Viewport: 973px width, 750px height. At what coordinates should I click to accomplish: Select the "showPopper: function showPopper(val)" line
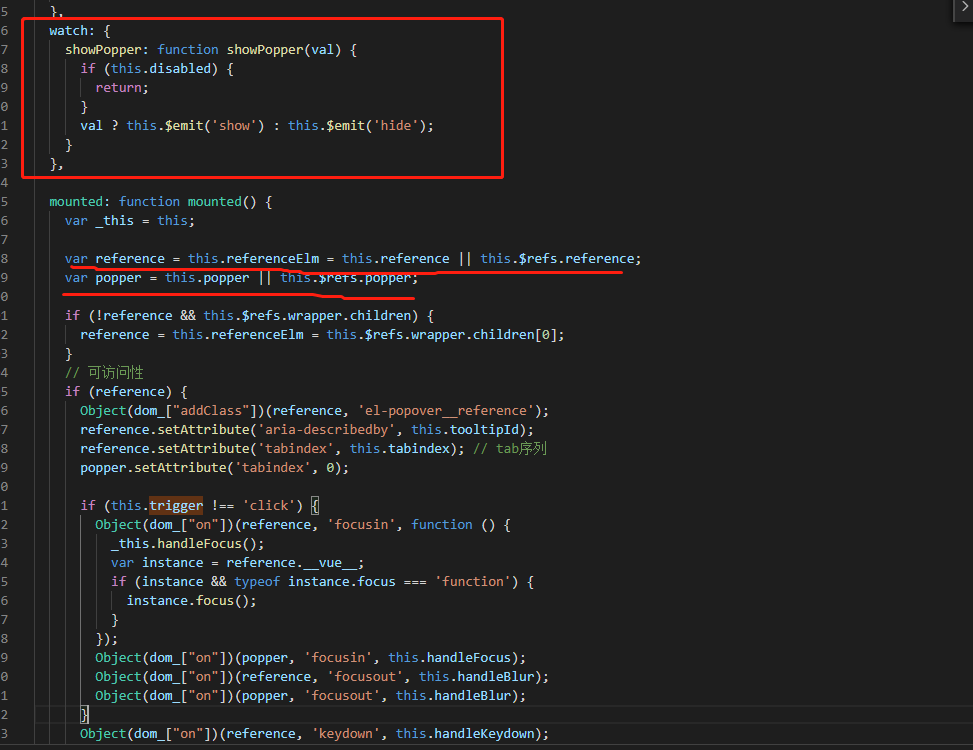pos(211,50)
